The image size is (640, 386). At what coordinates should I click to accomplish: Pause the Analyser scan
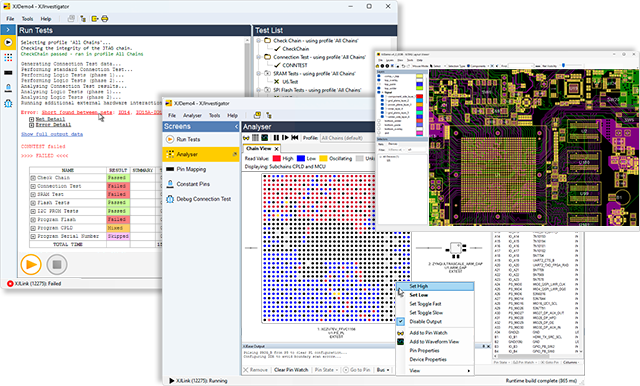(x=276, y=138)
